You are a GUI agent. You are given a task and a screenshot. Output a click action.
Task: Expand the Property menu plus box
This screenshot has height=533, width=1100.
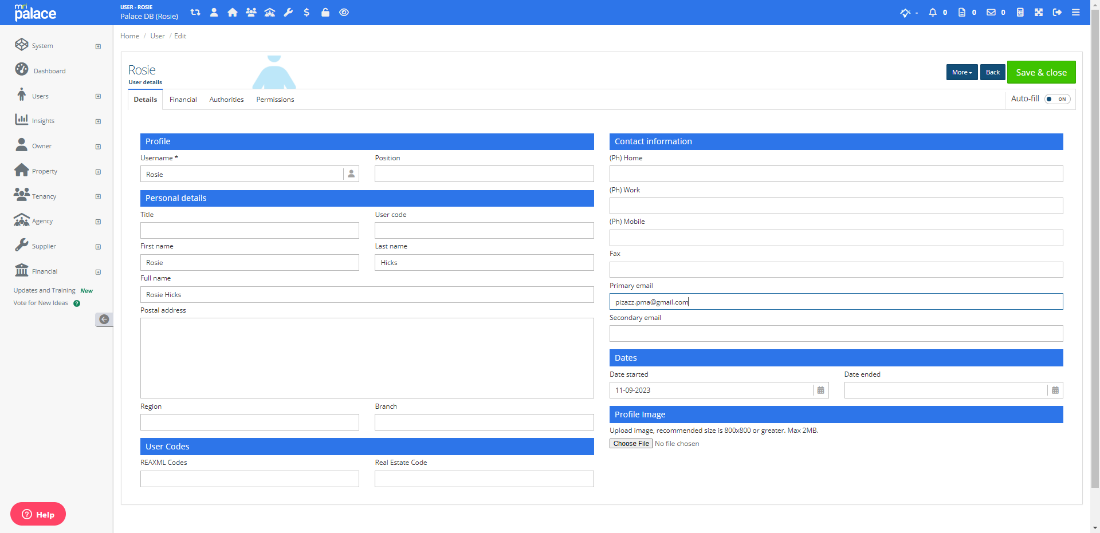point(98,172)
